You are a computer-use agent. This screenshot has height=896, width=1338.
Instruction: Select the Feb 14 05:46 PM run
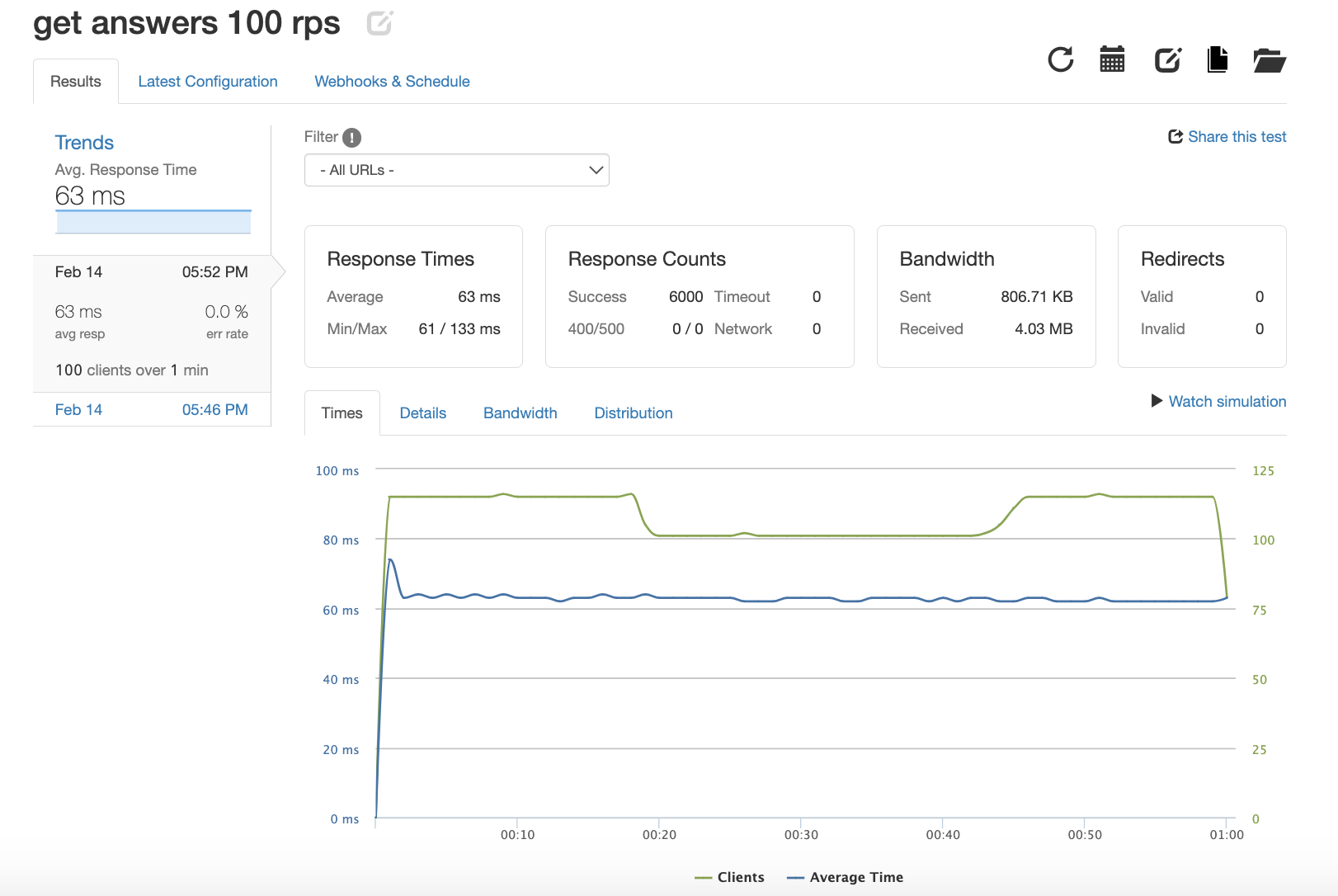(x=152, y=410)
